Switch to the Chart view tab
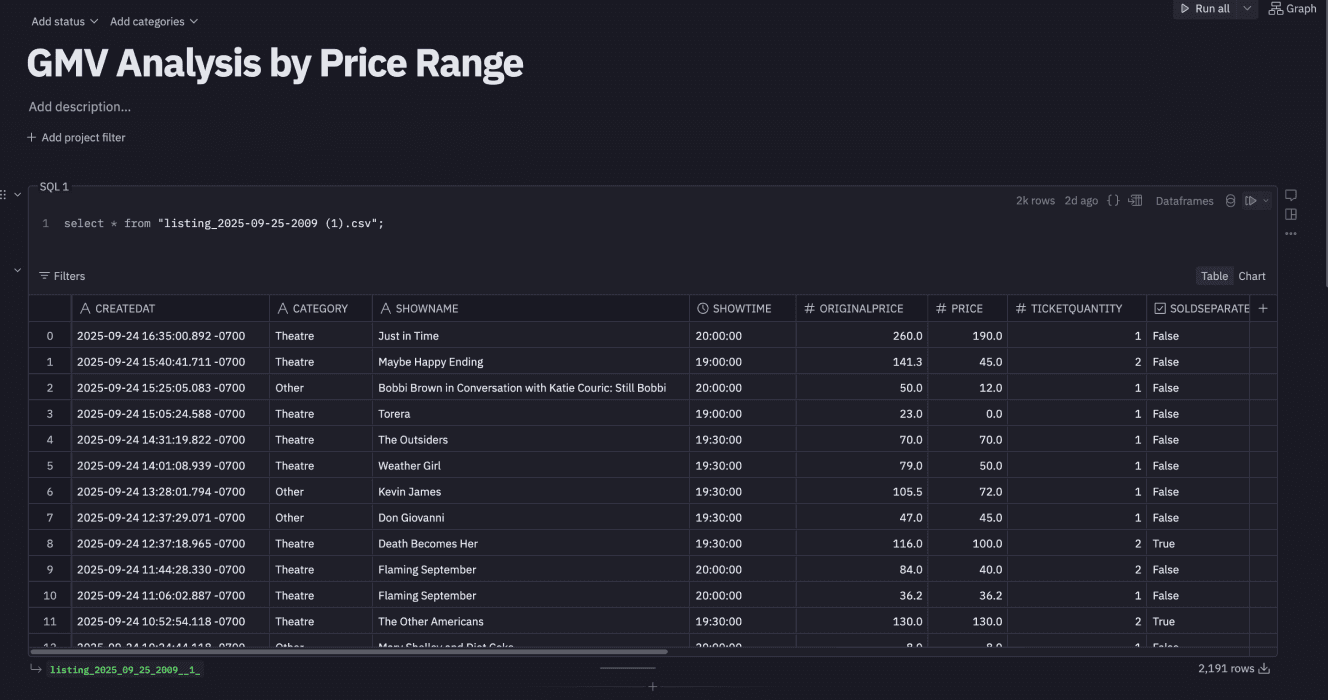Viewport: 1328px width, 700px height. 1252,276
